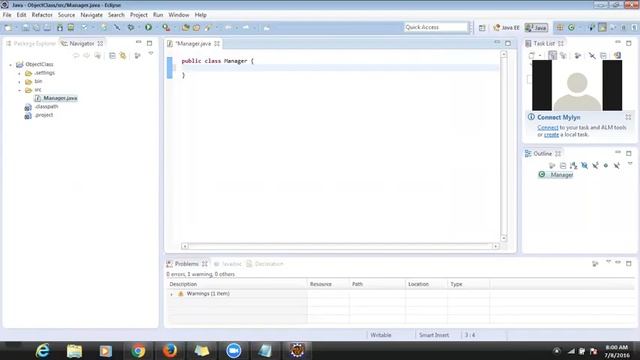Select the .project file

click(39, 115)
